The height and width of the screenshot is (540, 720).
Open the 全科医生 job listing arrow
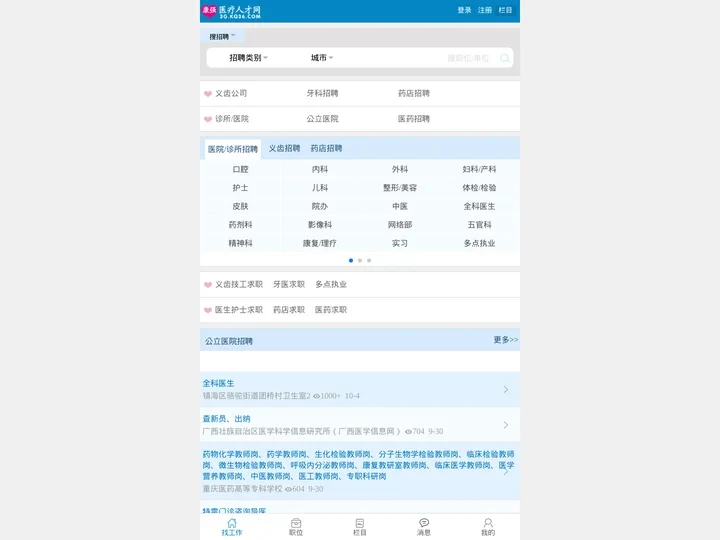coord(506,389)
